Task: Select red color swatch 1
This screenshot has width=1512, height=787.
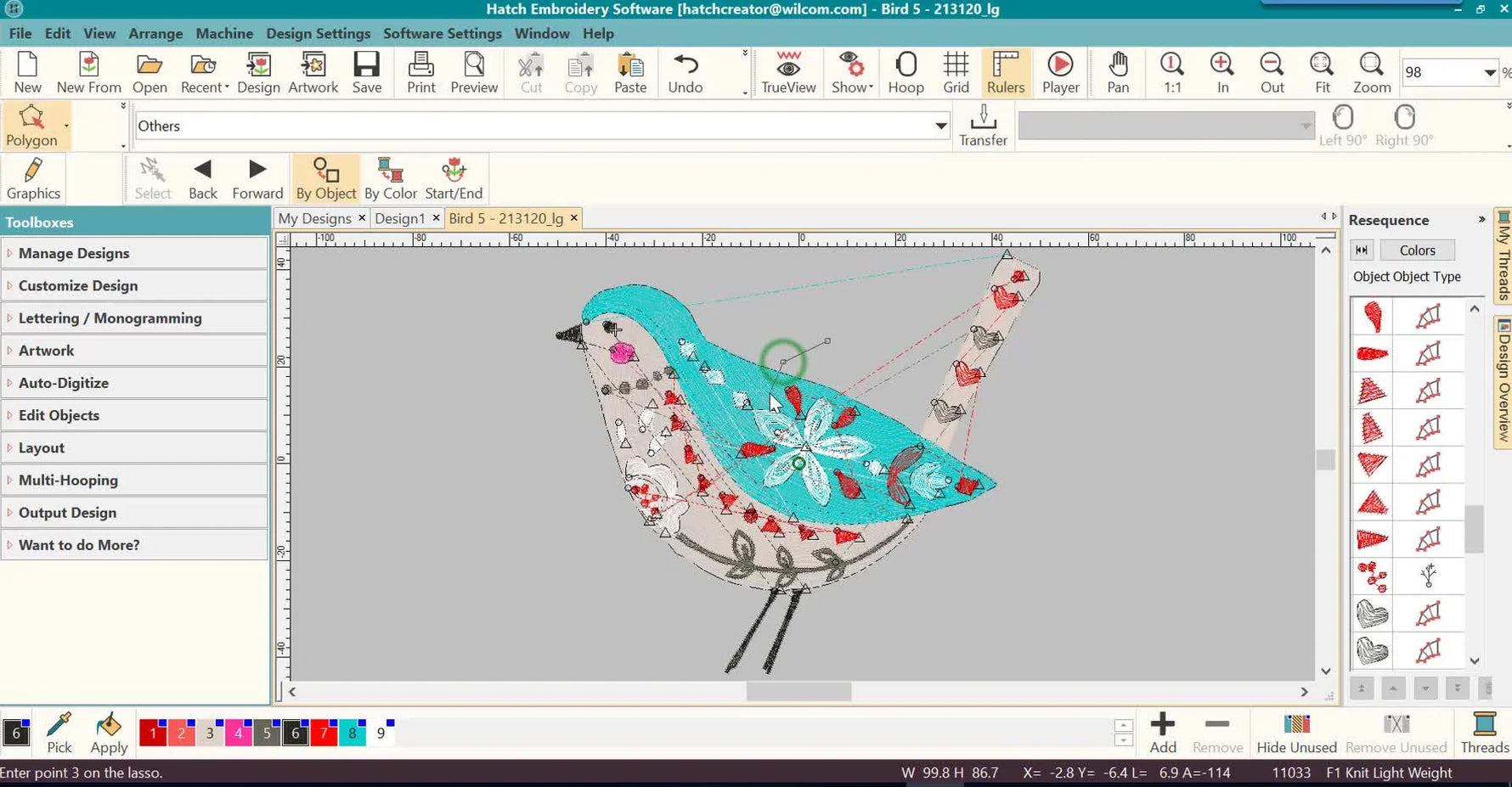Action: pos(153,733)
